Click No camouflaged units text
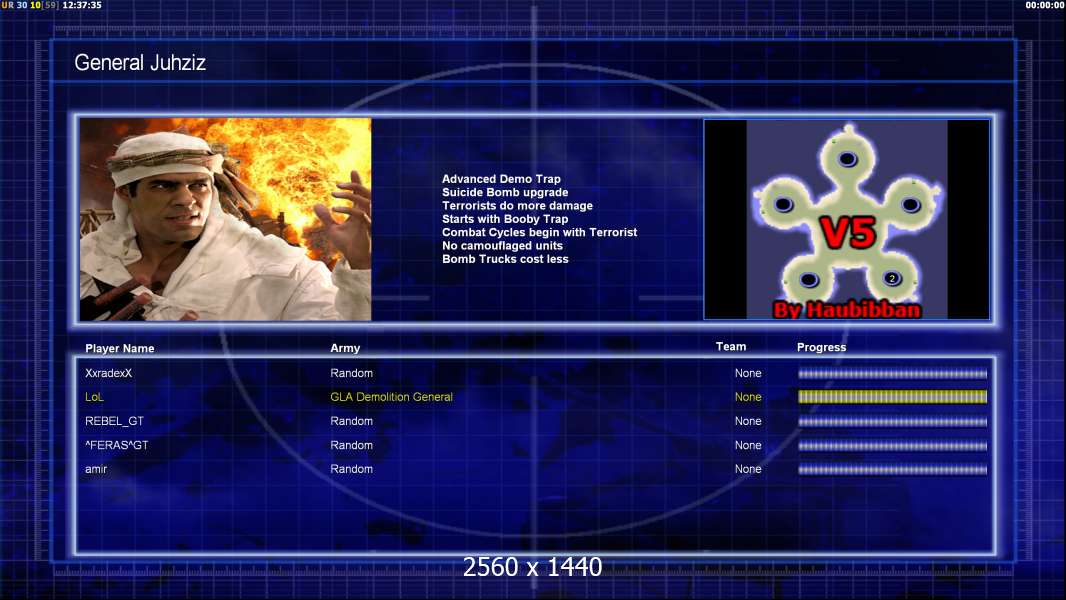The height and width of the screenshot is (600, 1066). 502,245
